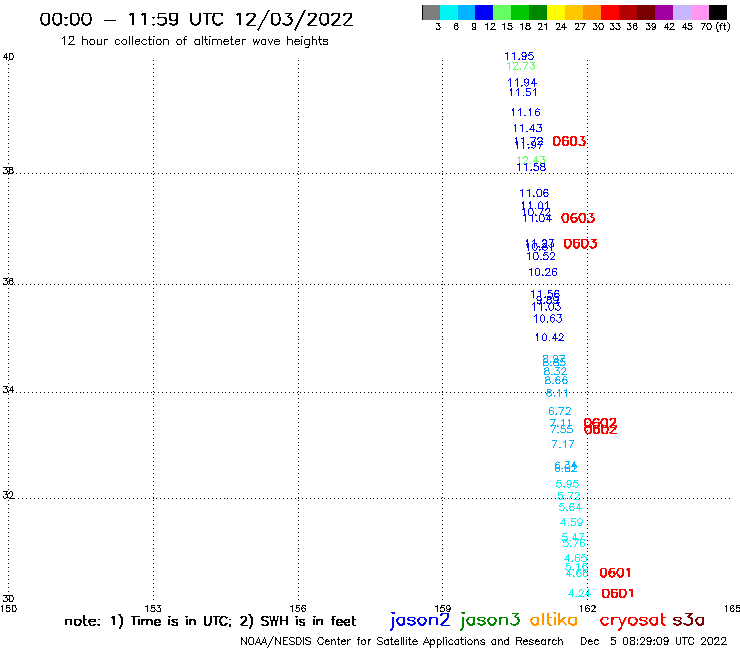Select the bright red swatch in the legend bar

click(609, 12)
